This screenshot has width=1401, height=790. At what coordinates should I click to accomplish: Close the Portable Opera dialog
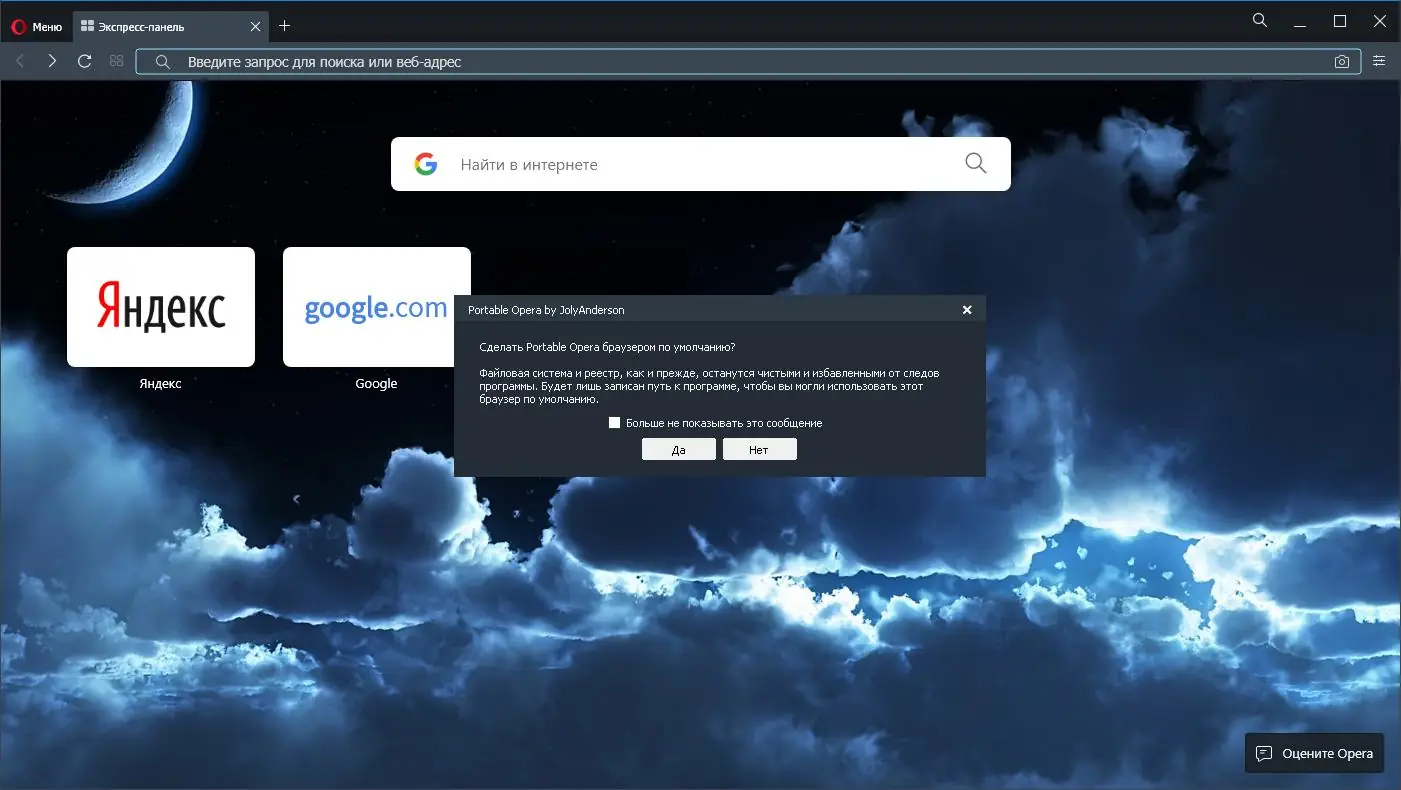click(x=967, y=310)
